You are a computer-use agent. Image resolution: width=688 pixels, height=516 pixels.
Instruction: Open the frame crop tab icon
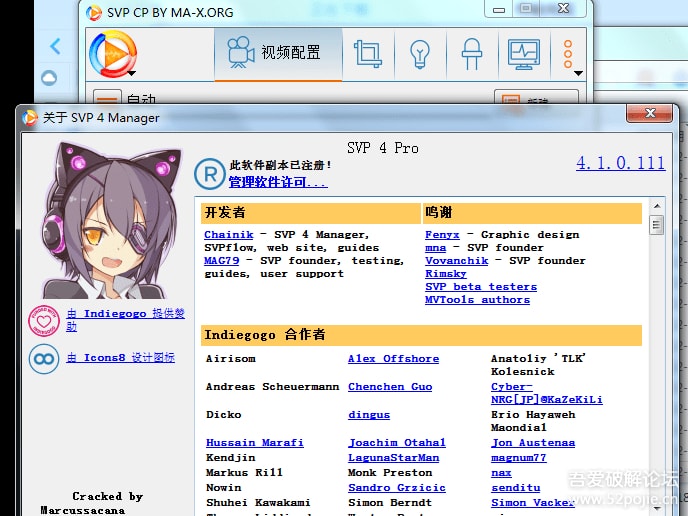(x=368, y=54)
